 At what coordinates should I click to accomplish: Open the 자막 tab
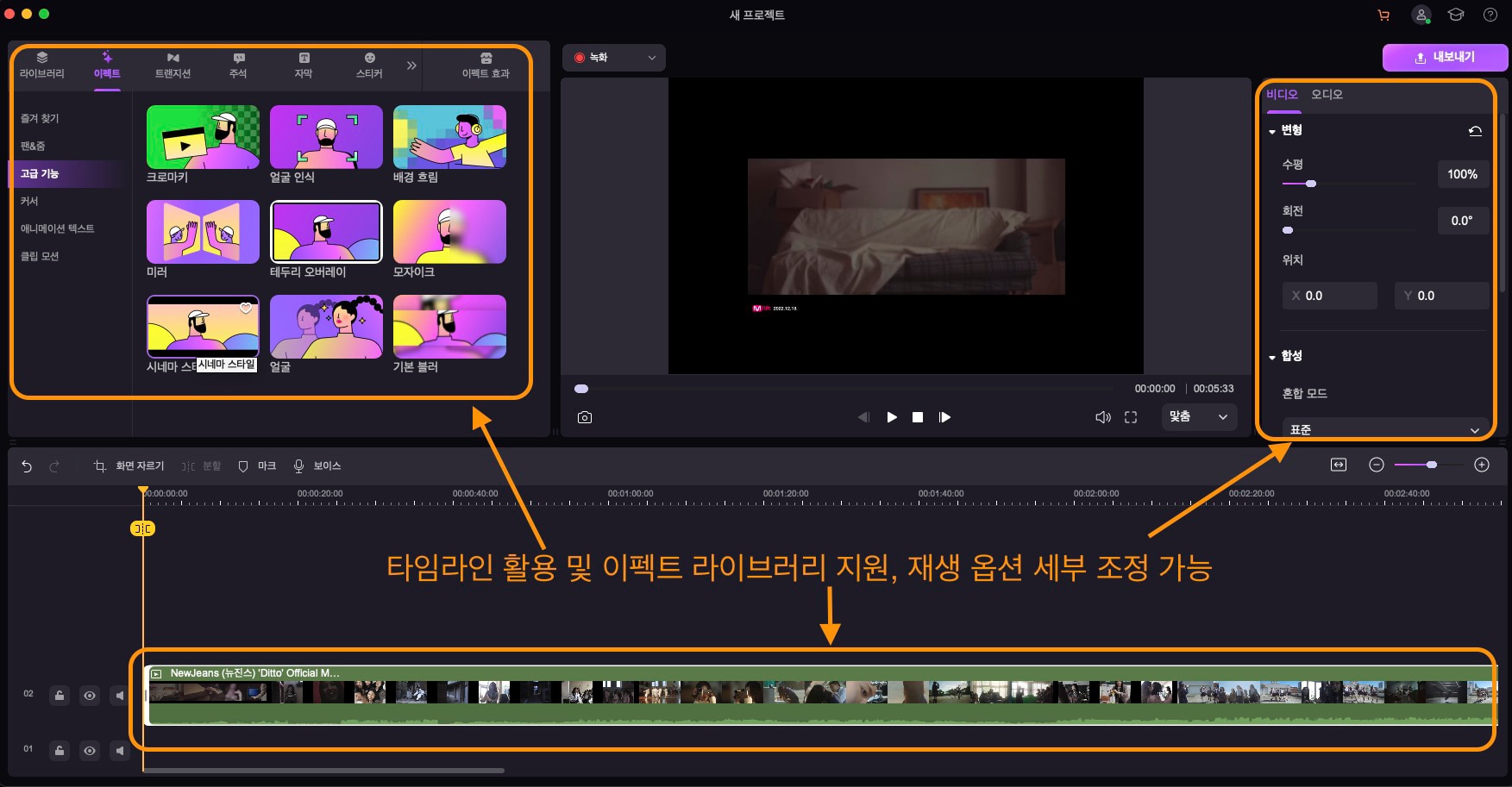point(304,66)
